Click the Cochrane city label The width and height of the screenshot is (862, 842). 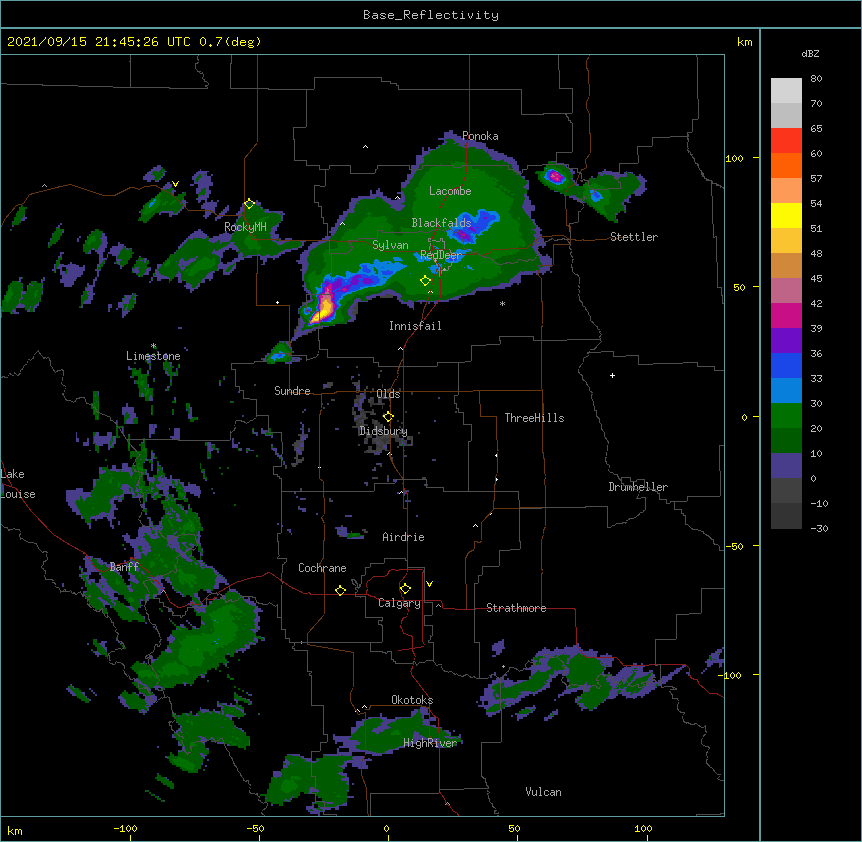pos(322,568)
